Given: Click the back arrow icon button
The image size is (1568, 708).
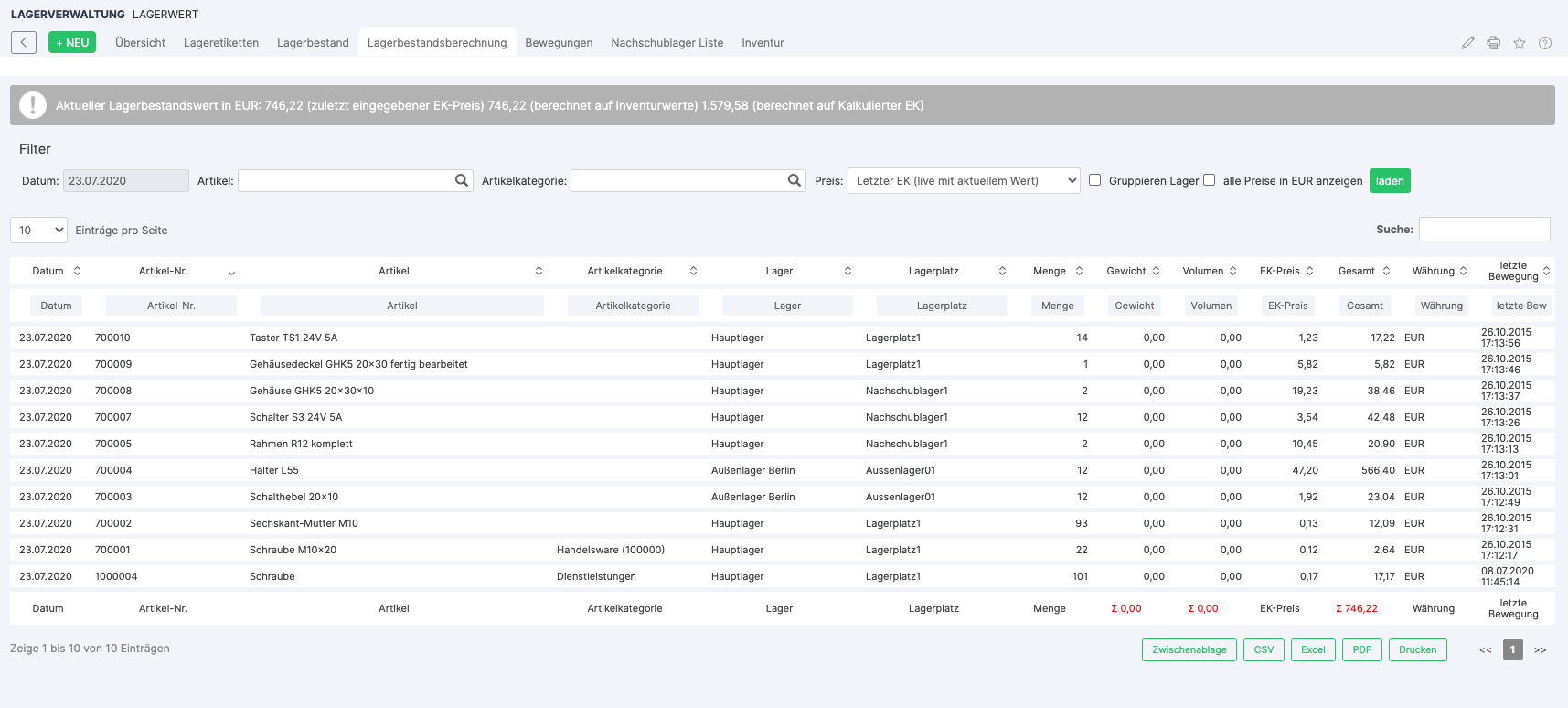Looking at the screenshot, I should [x=24, y=42].
